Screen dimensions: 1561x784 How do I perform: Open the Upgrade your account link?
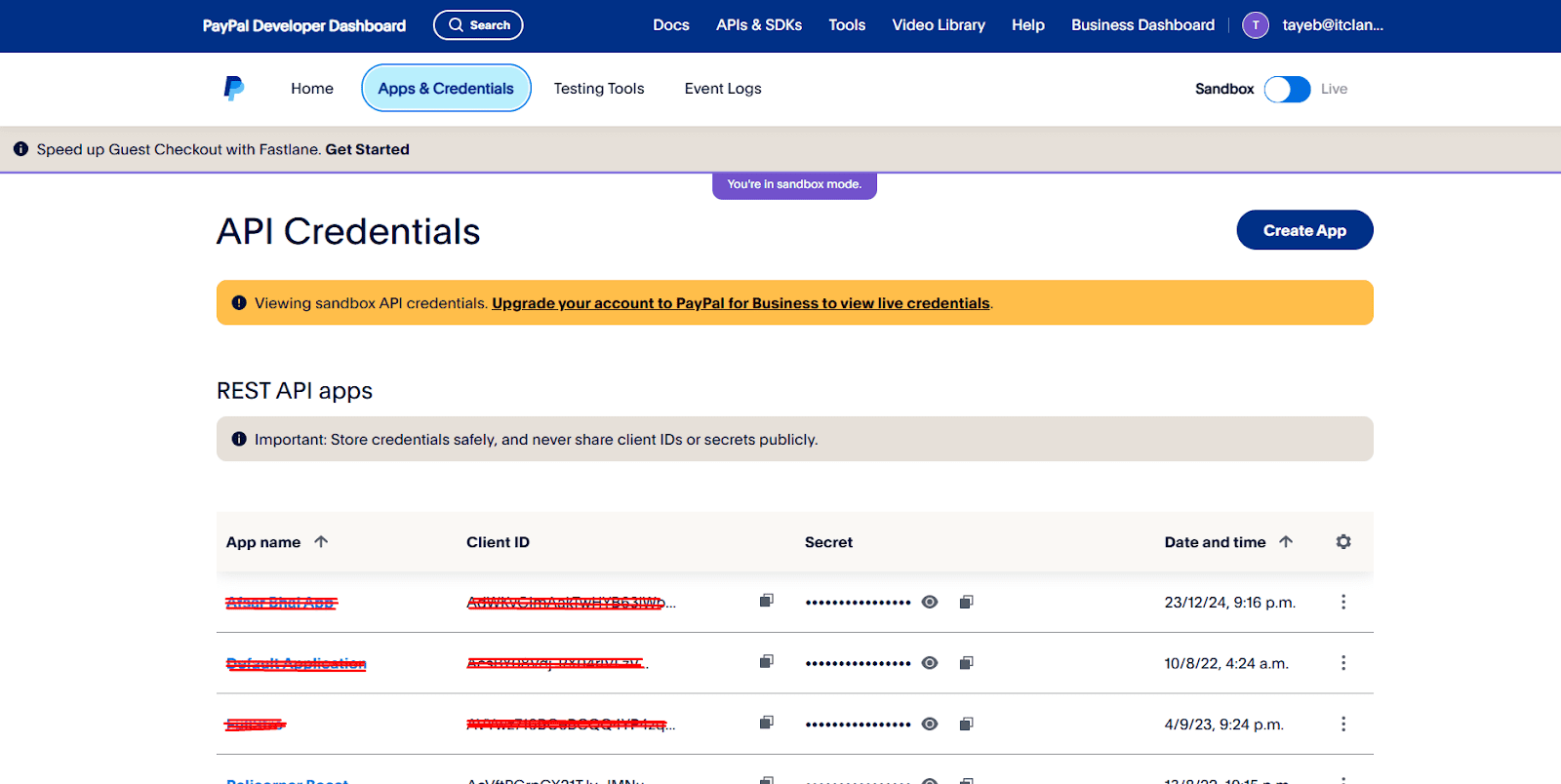click(740, 303)
